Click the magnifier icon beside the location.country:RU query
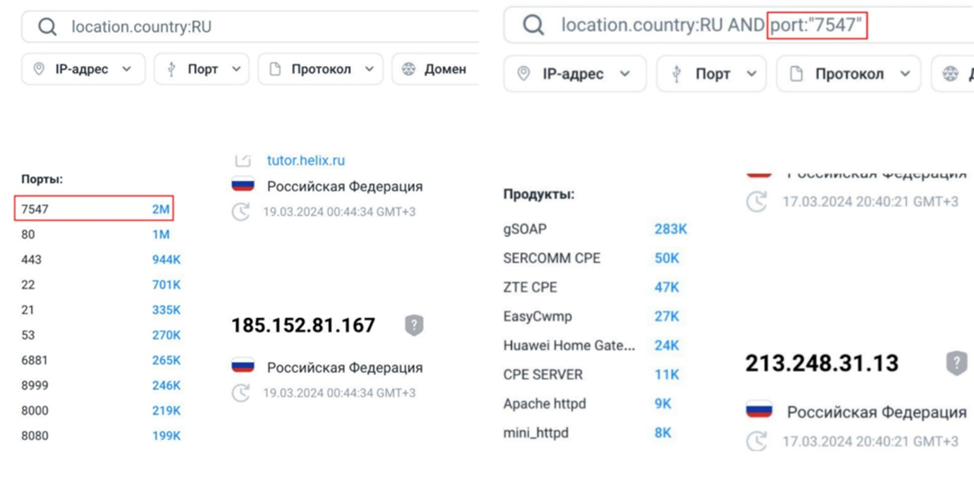Viewport: 974px width, 482px height. pyautogui.click(x=47, y=27)
